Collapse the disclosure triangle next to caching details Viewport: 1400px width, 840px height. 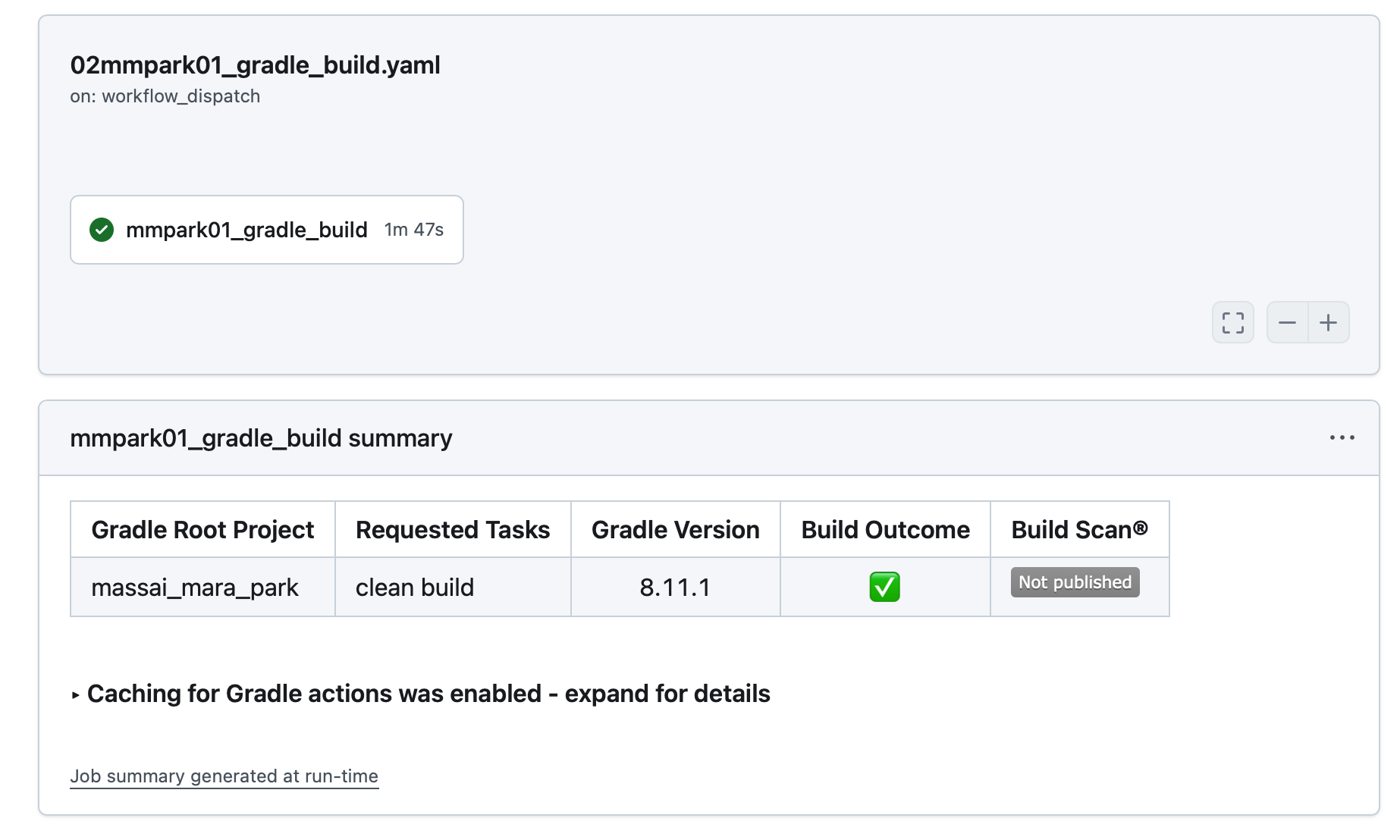[75, 694]
